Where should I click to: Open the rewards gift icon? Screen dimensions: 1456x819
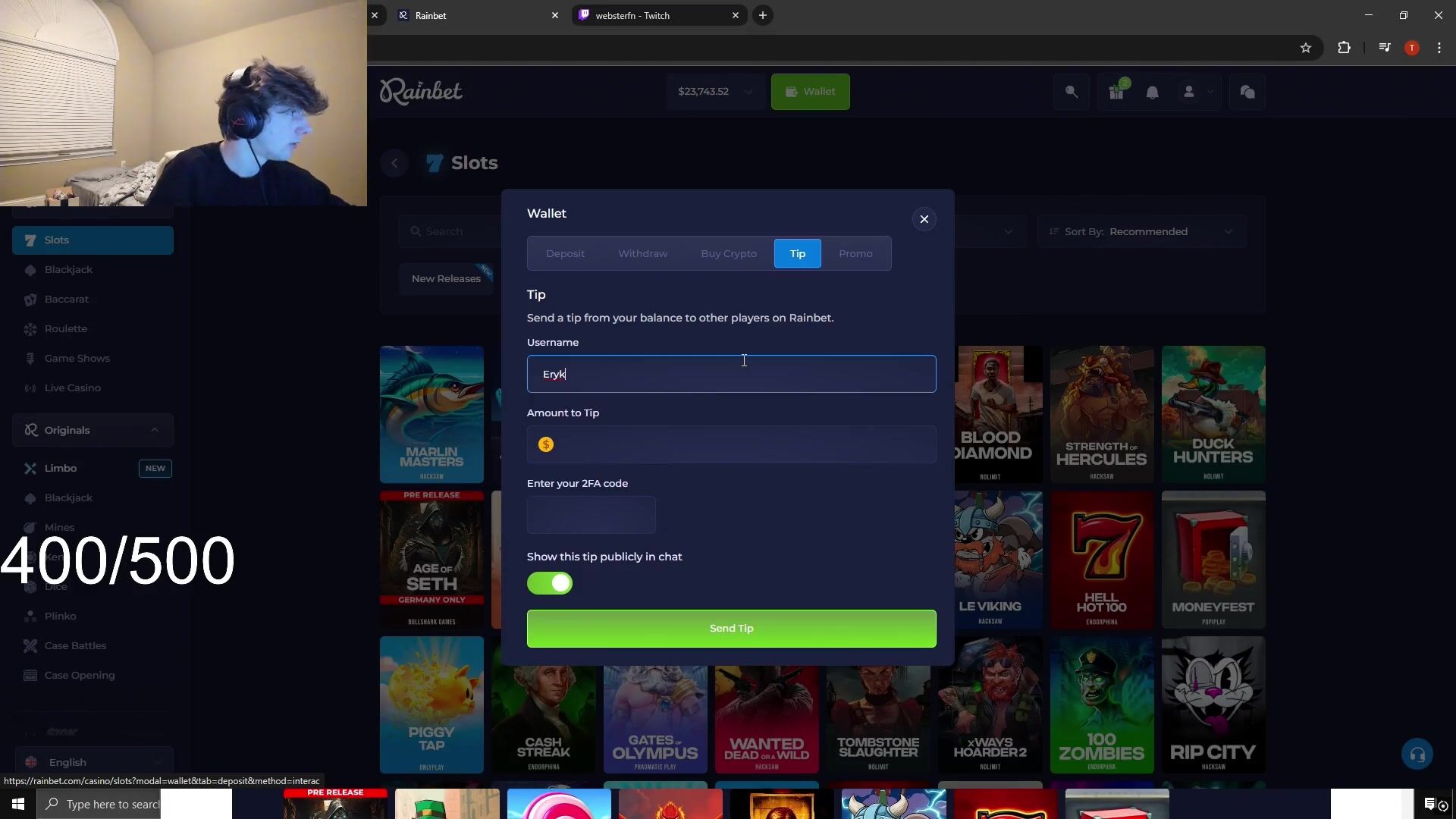tap(1116, 92)
